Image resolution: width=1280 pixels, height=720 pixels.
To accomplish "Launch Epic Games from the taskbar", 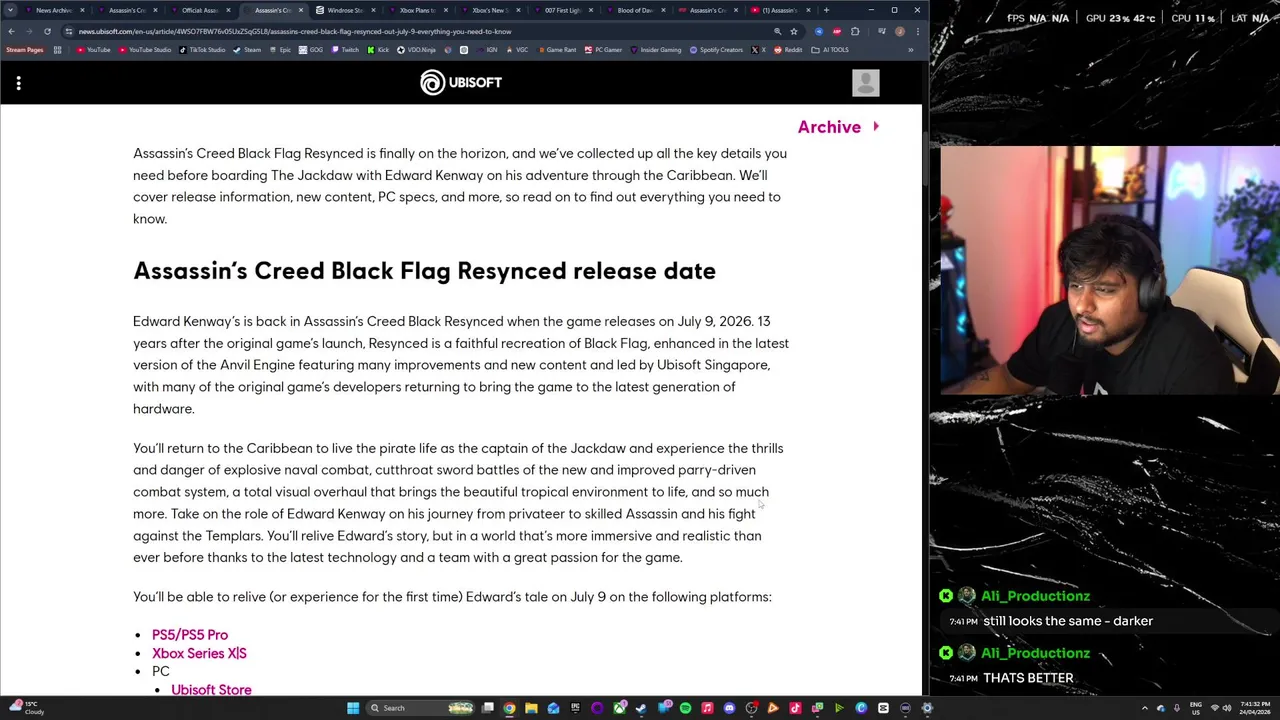I will 575,708.
